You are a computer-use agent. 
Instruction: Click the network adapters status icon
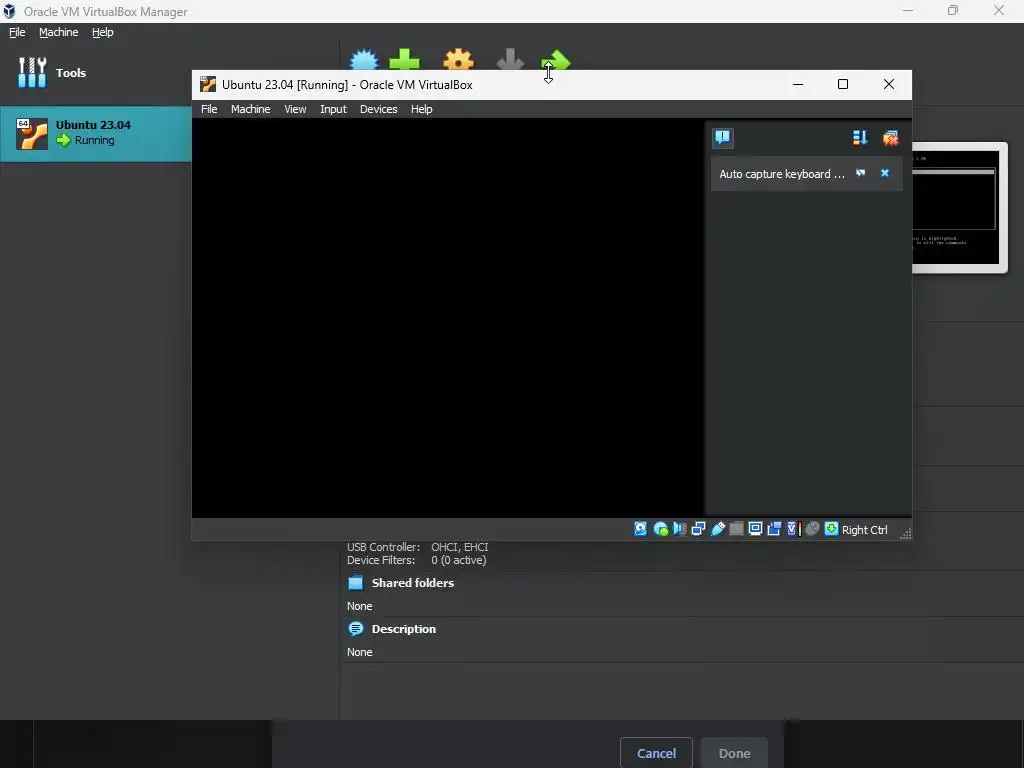click(x=698, y=529)
